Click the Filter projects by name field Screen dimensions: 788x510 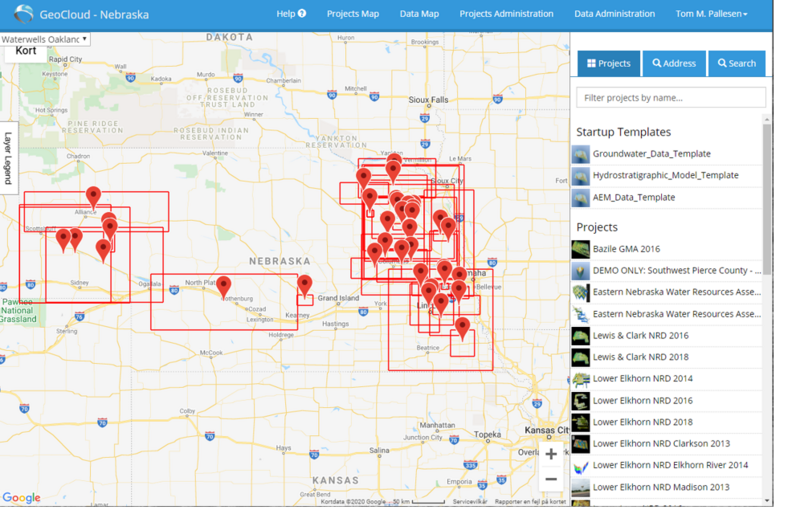[x=671, y=97]
